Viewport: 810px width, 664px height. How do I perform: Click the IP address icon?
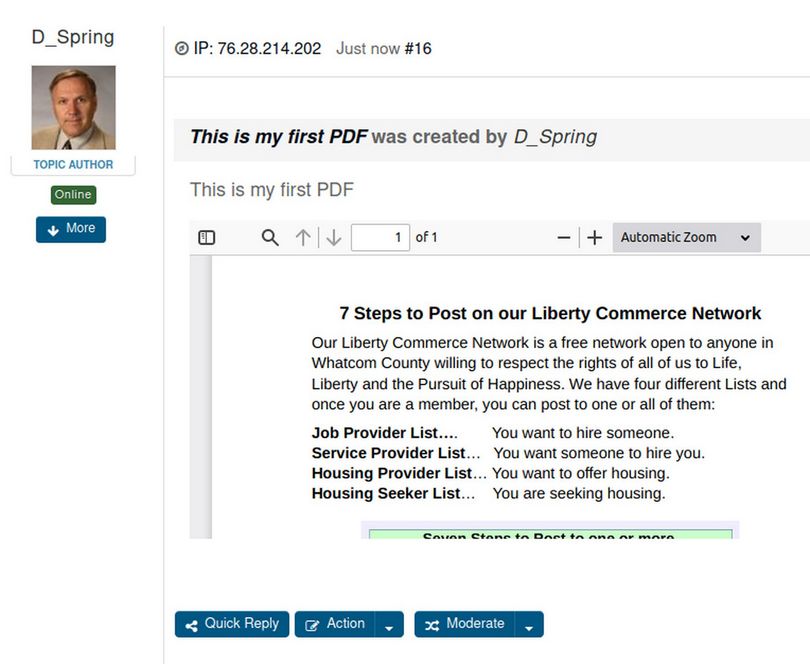click(x=181, y=49)
